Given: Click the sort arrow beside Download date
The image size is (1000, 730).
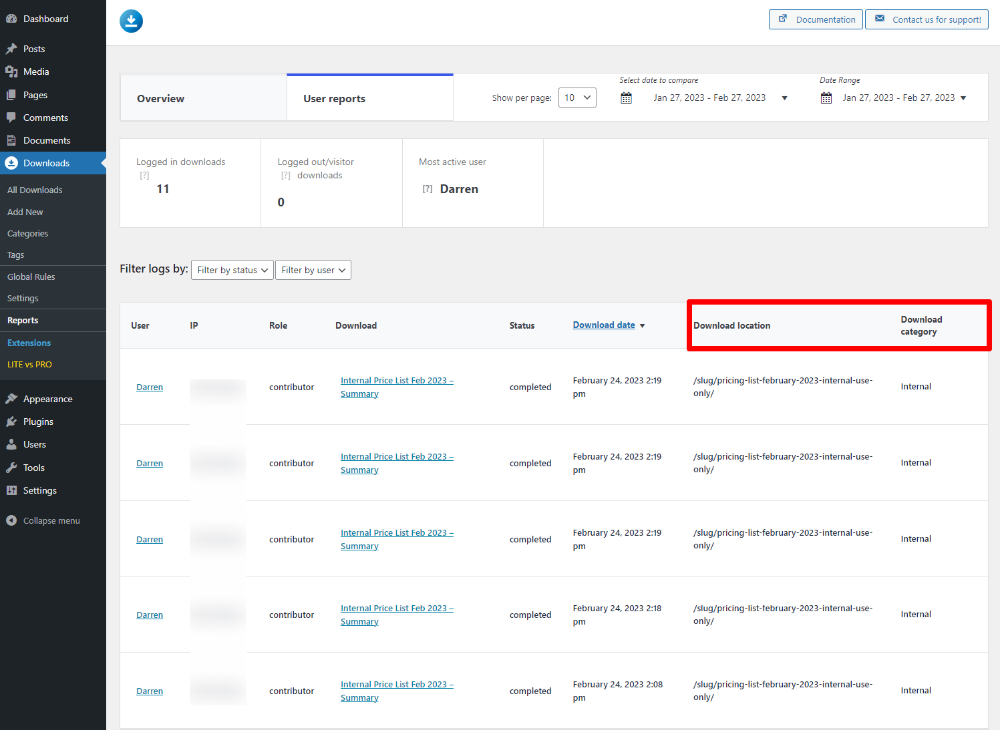Looking at the screenshot, I should point(642,326).
